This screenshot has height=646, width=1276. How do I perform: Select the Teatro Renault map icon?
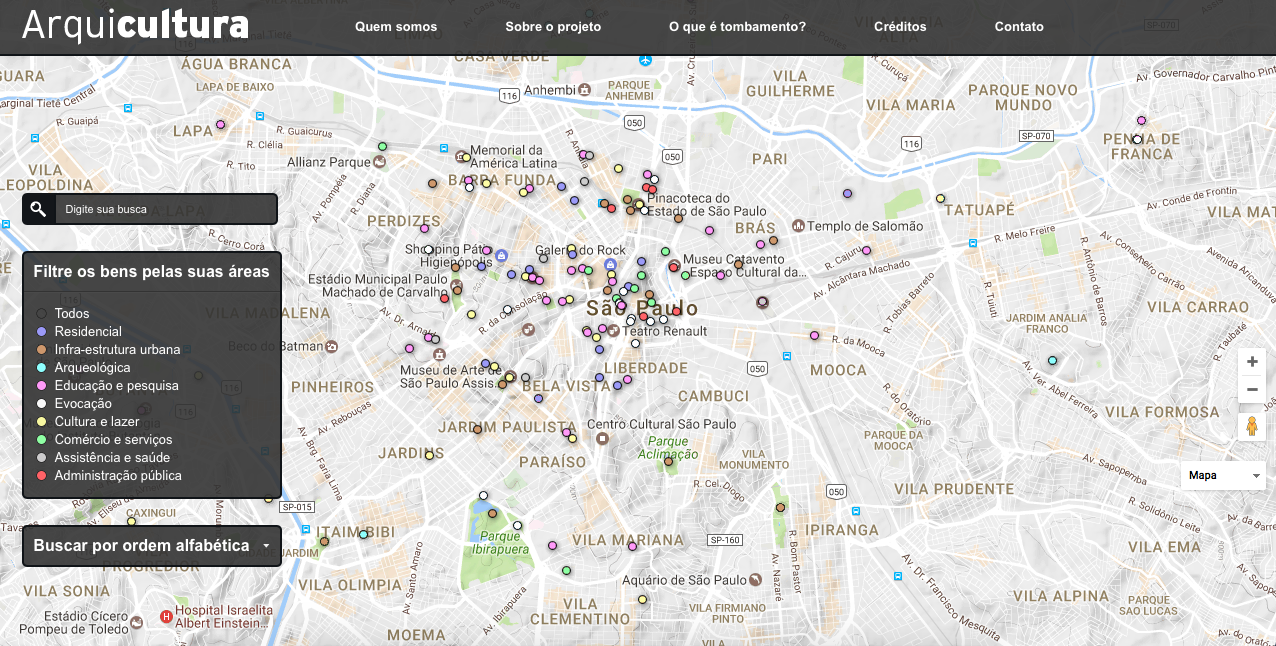(614, 331)
